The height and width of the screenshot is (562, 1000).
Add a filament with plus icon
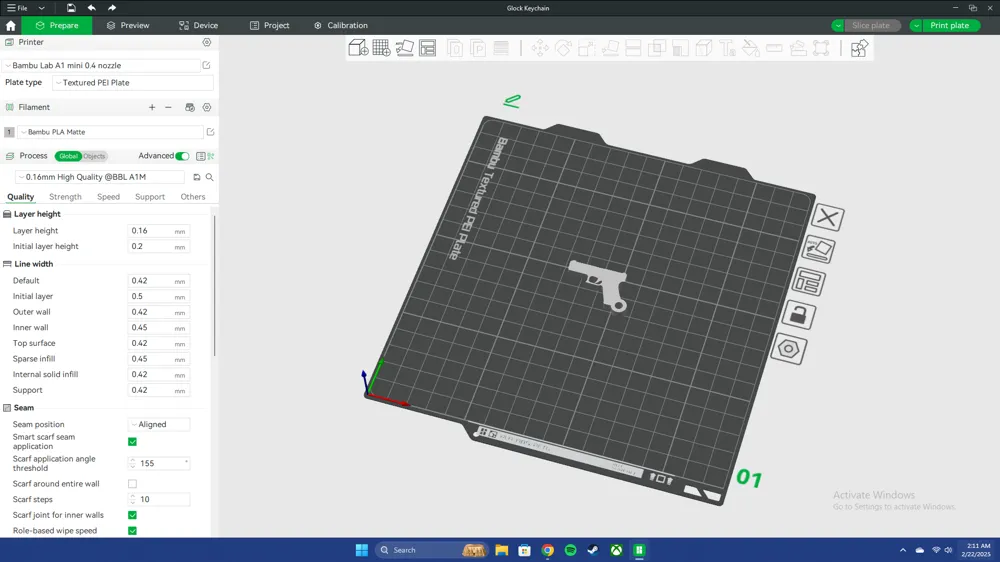point(152,107)
